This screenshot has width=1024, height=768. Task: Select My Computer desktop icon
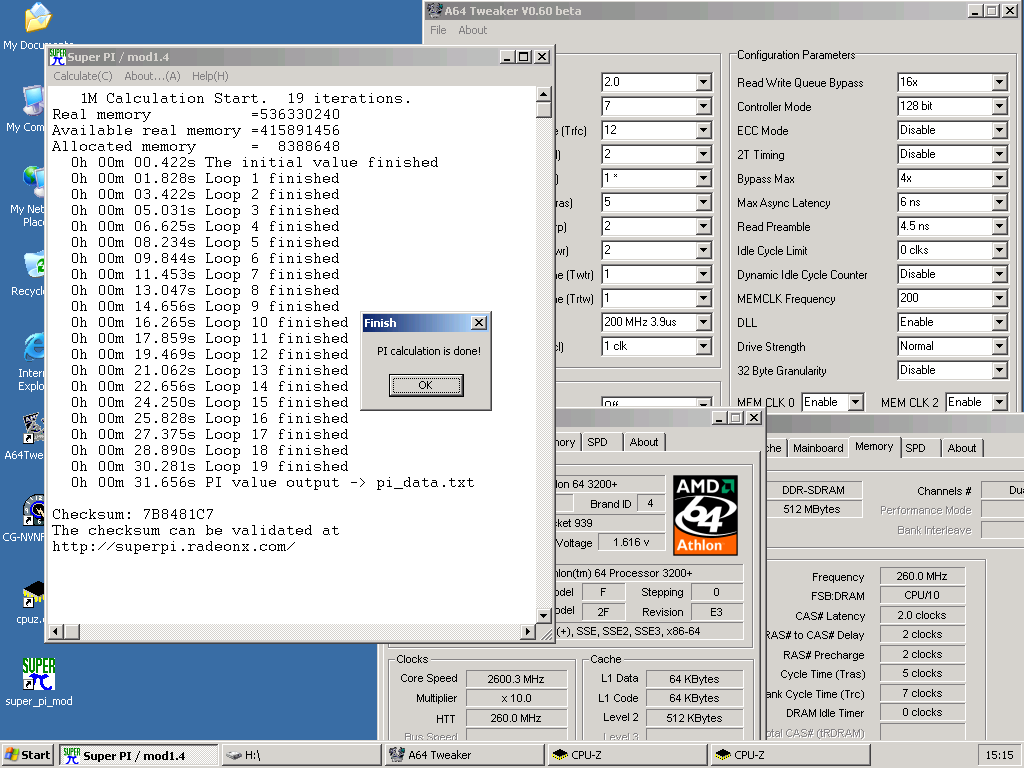33,101
